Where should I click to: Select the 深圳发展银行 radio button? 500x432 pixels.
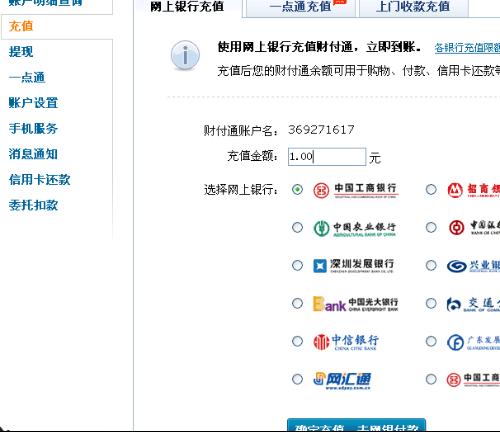[x=297, y=266]
